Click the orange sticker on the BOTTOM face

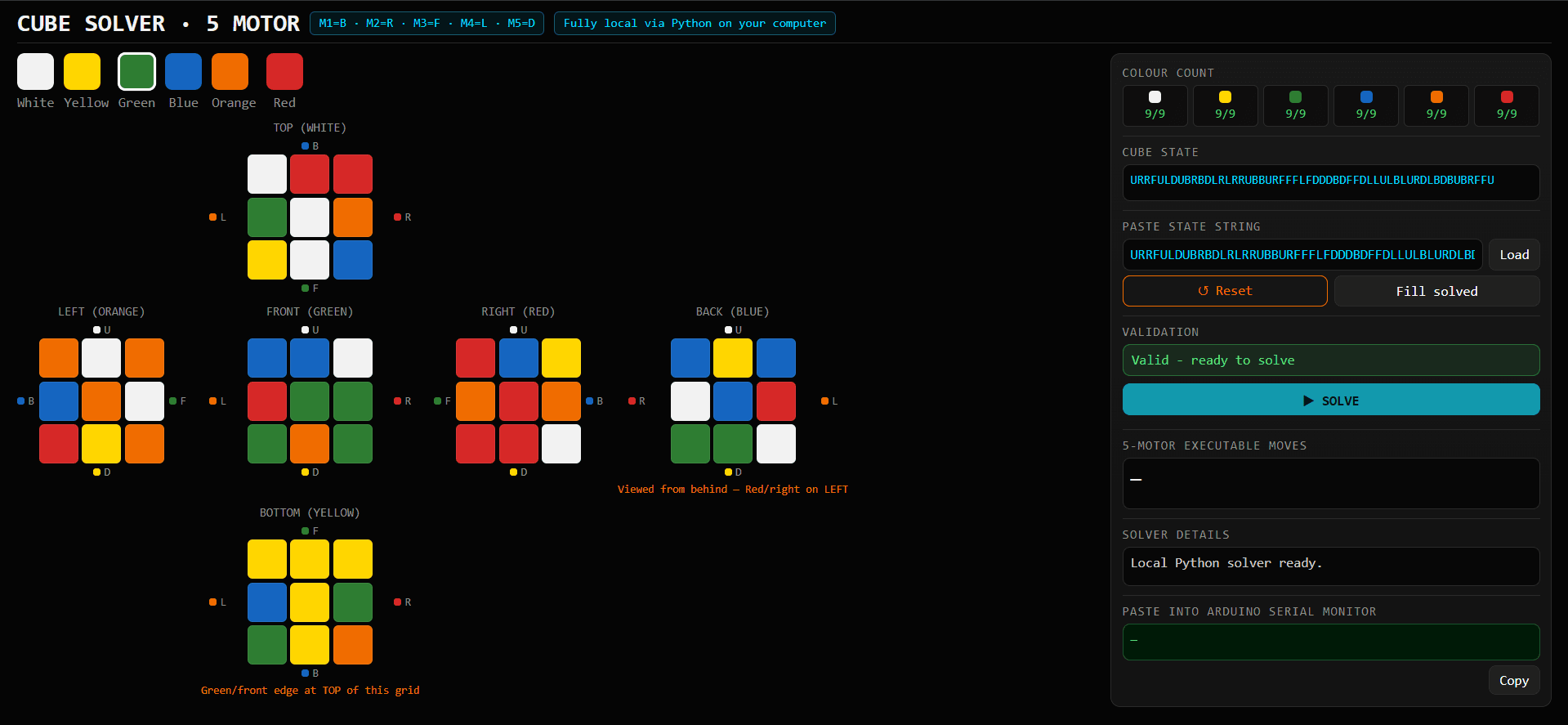353,645
